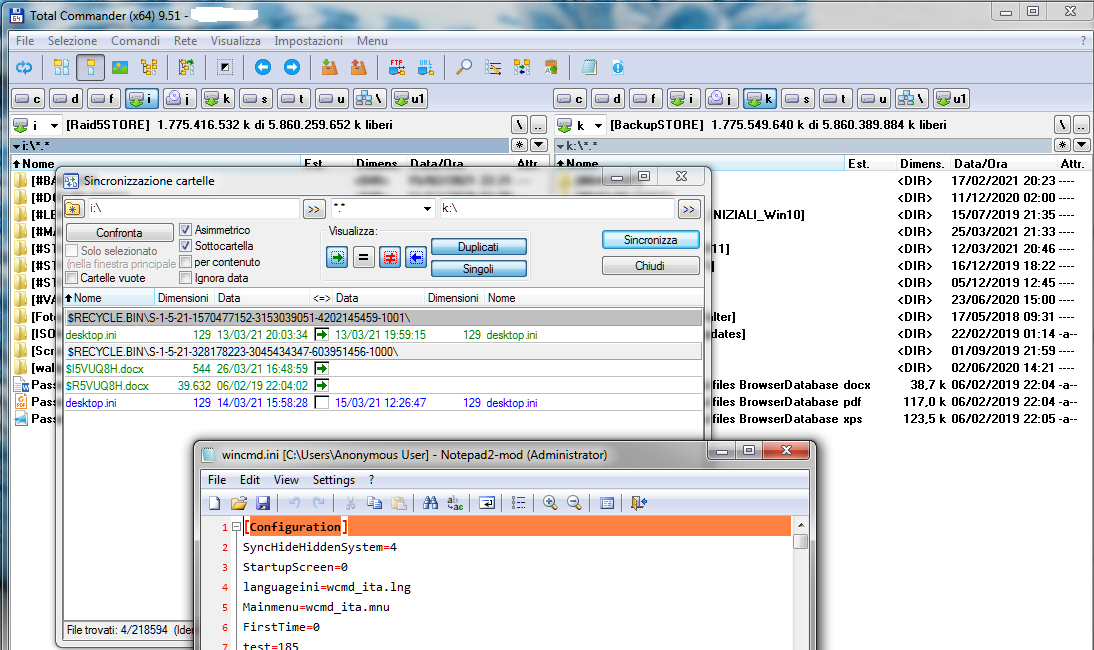Switch to thumbnail picture view icon
1094x650 pixels.
120,68
